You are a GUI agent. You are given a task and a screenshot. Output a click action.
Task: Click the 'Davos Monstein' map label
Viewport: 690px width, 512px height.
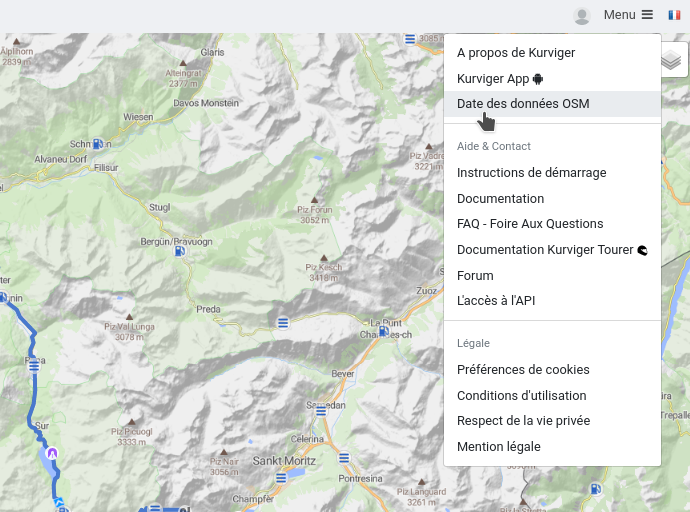(x=206, y=103)
